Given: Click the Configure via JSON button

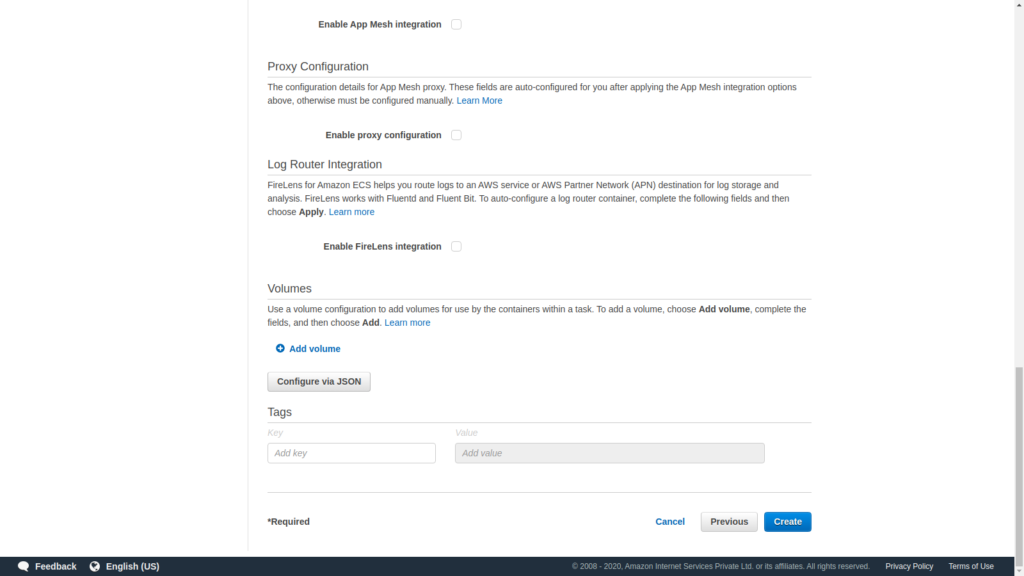Looking at the screenshot, I should pos(319,381).
